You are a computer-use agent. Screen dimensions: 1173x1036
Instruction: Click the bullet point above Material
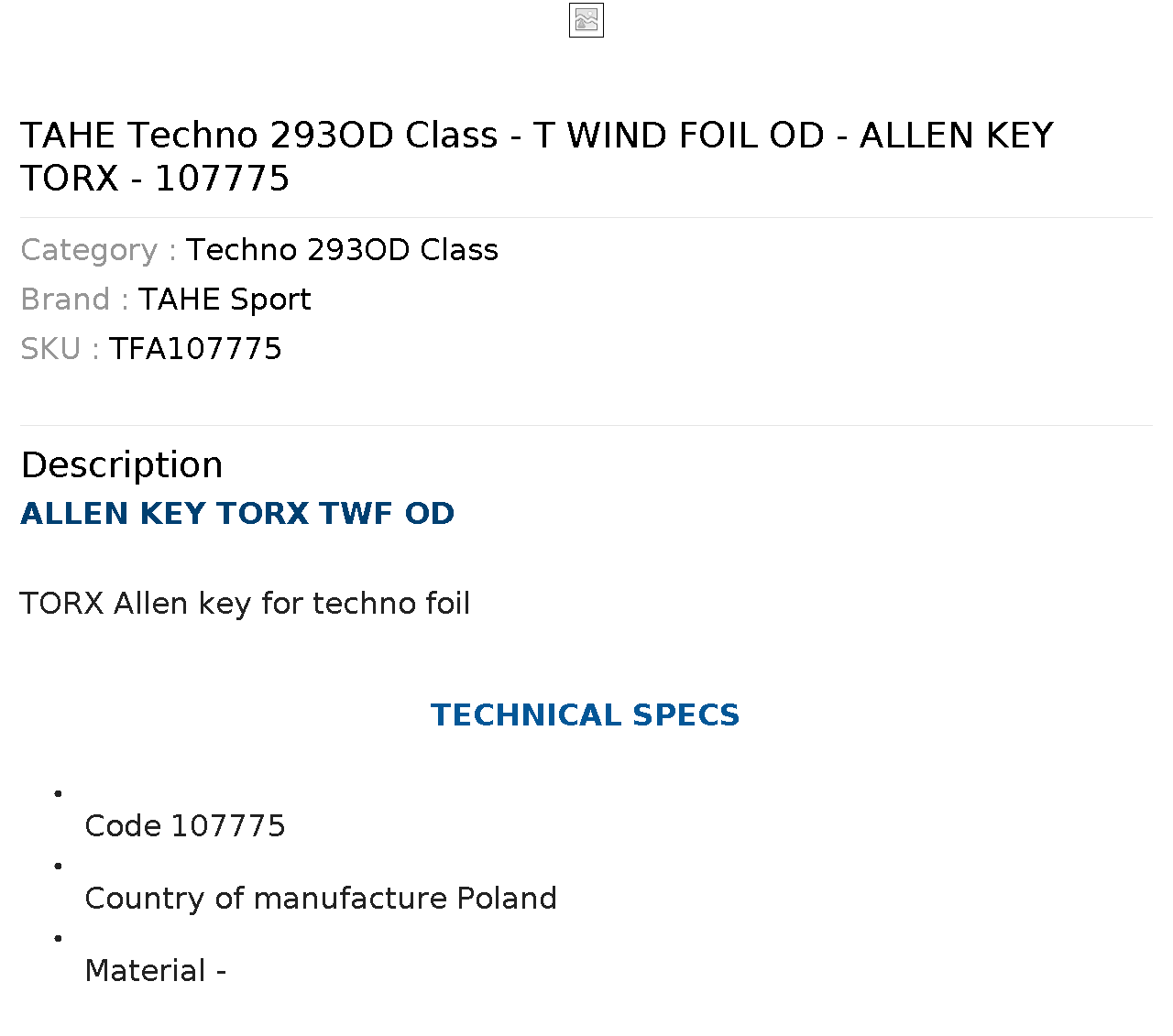[x=58, y=938]
